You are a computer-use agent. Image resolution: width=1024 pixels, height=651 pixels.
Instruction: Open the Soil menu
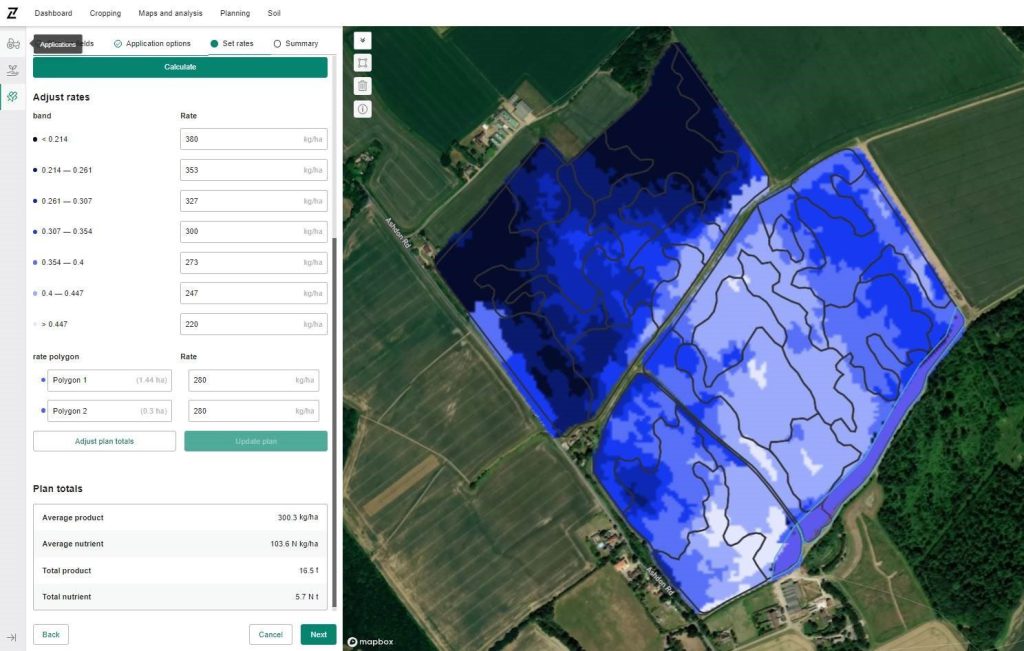[274, 13]
